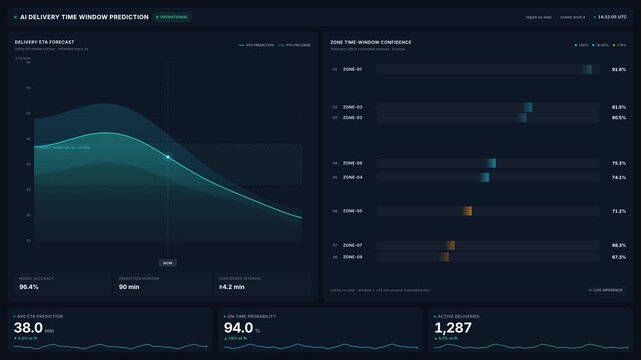
Task: Click the 81.5% value for ZONE-03
Action: coord(619,107)
